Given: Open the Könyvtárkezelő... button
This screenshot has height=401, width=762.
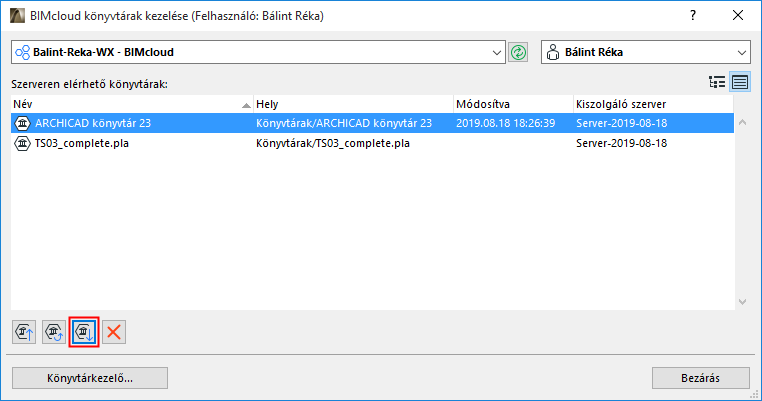Looking at the screenshot, I should [90, 378].
